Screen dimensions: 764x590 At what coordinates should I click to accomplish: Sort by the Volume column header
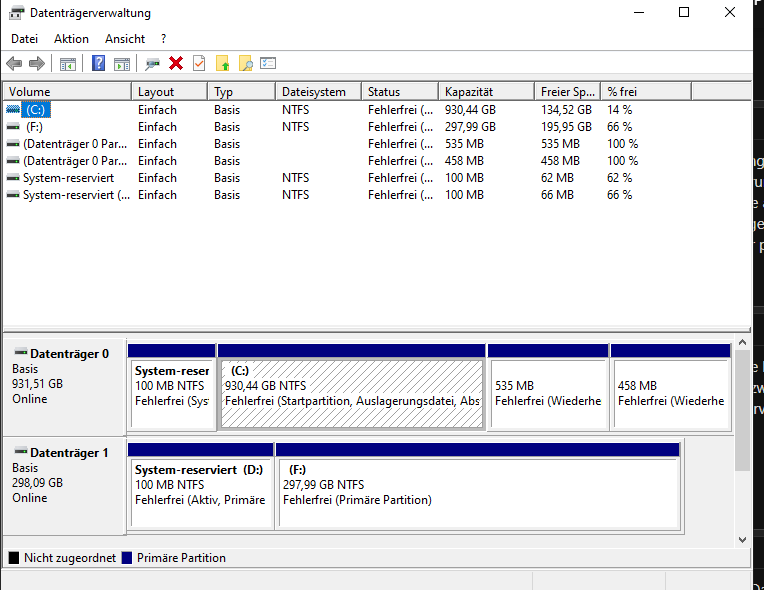pos(68,92)
